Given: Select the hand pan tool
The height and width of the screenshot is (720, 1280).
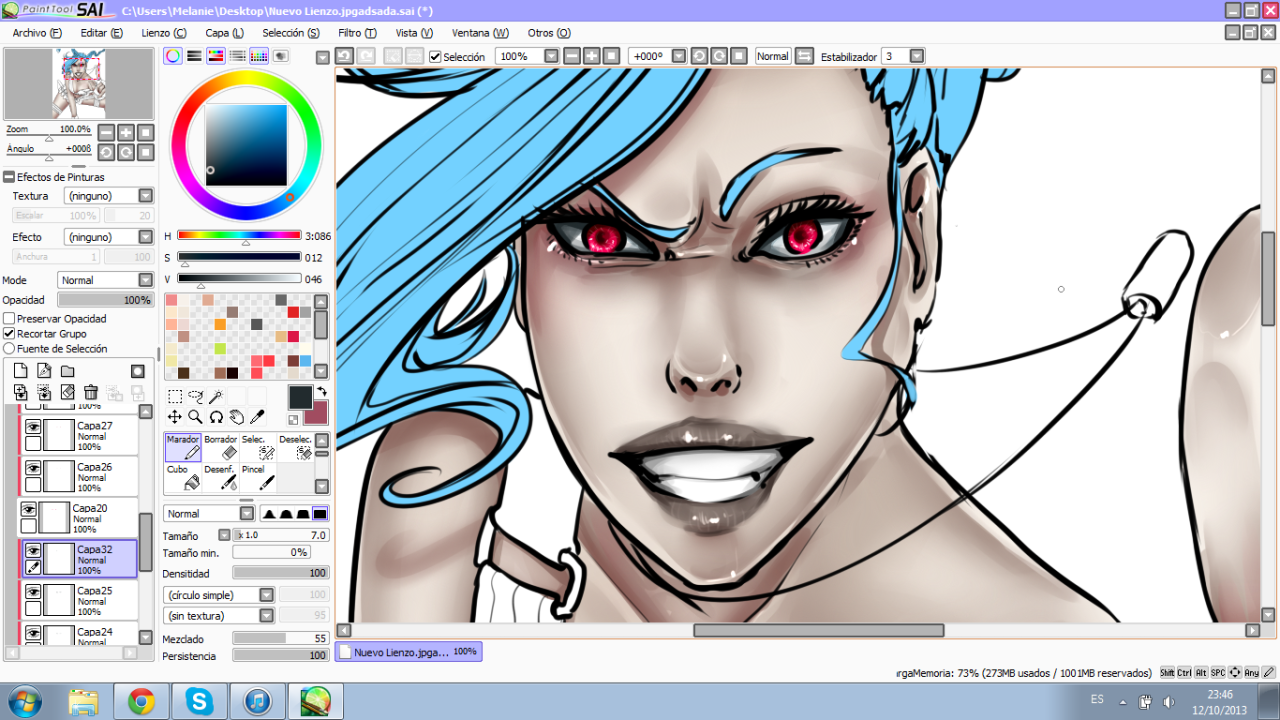Looking at the screenshot, I should click(x=236, y=417).
